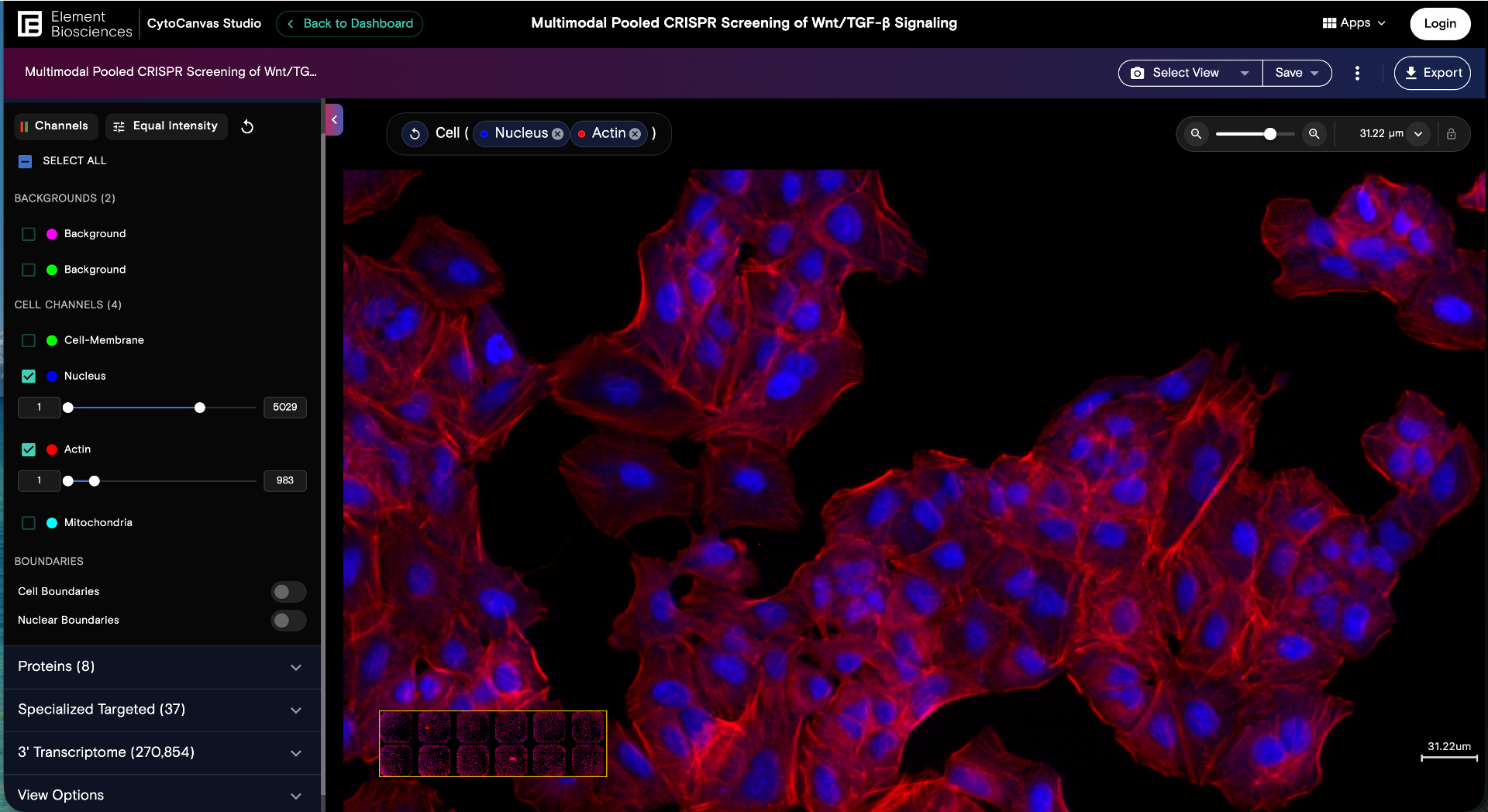This screenshot has width=1488, height=812.
Task: Expand the View Options section
Action: tap(161, 795)
